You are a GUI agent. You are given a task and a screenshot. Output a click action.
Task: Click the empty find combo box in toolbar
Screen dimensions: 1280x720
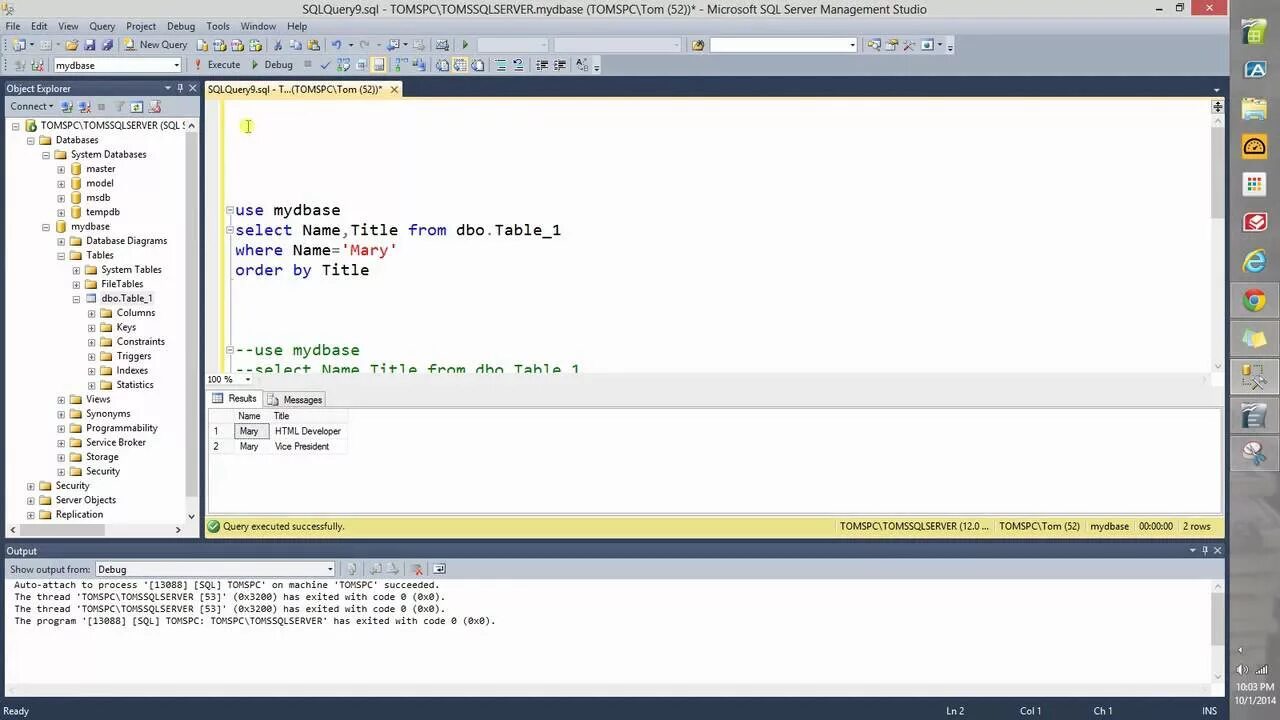pyautogui.click(x=783, y=45)
